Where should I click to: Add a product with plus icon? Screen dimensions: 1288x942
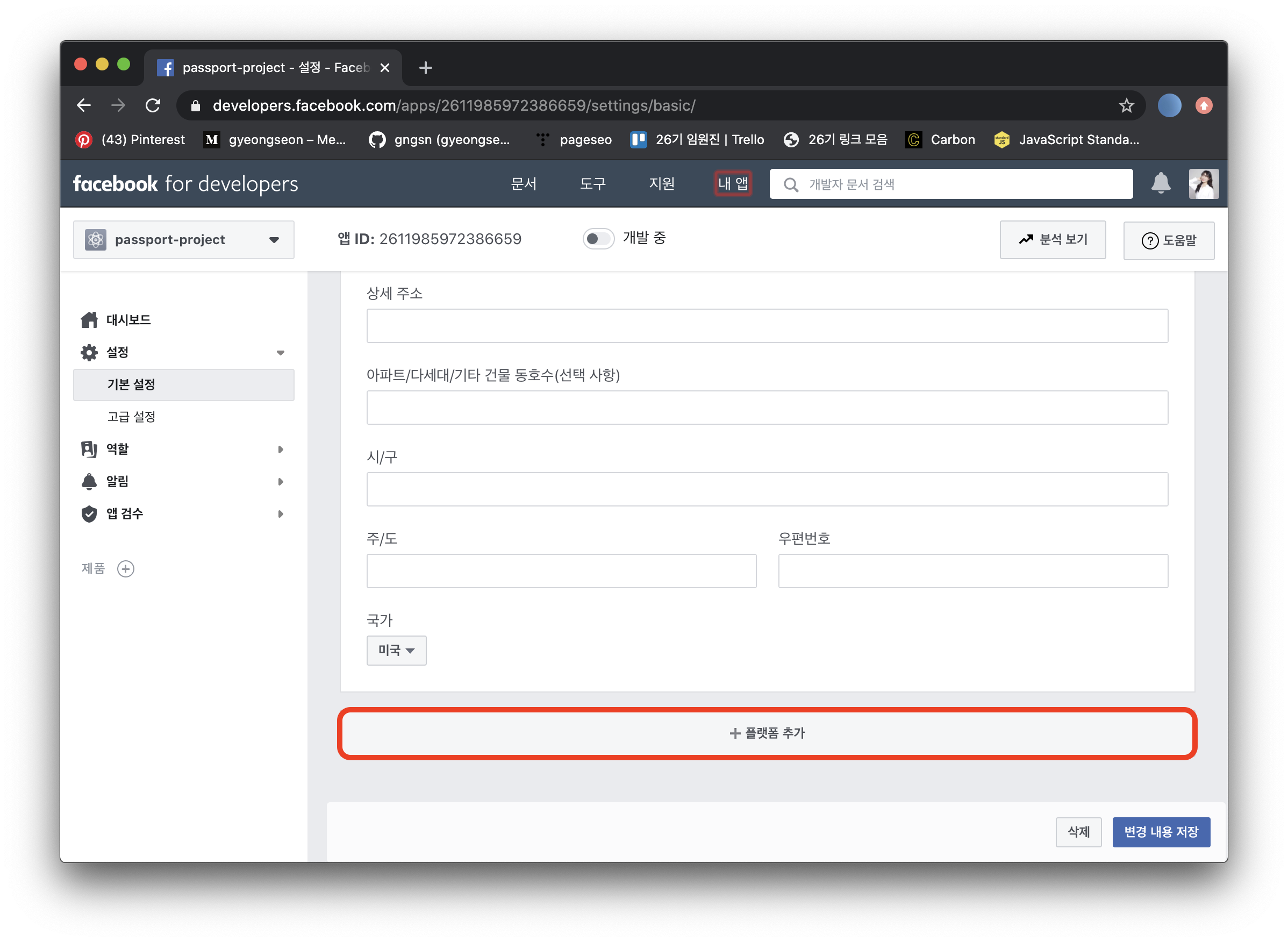click(125, 568)
